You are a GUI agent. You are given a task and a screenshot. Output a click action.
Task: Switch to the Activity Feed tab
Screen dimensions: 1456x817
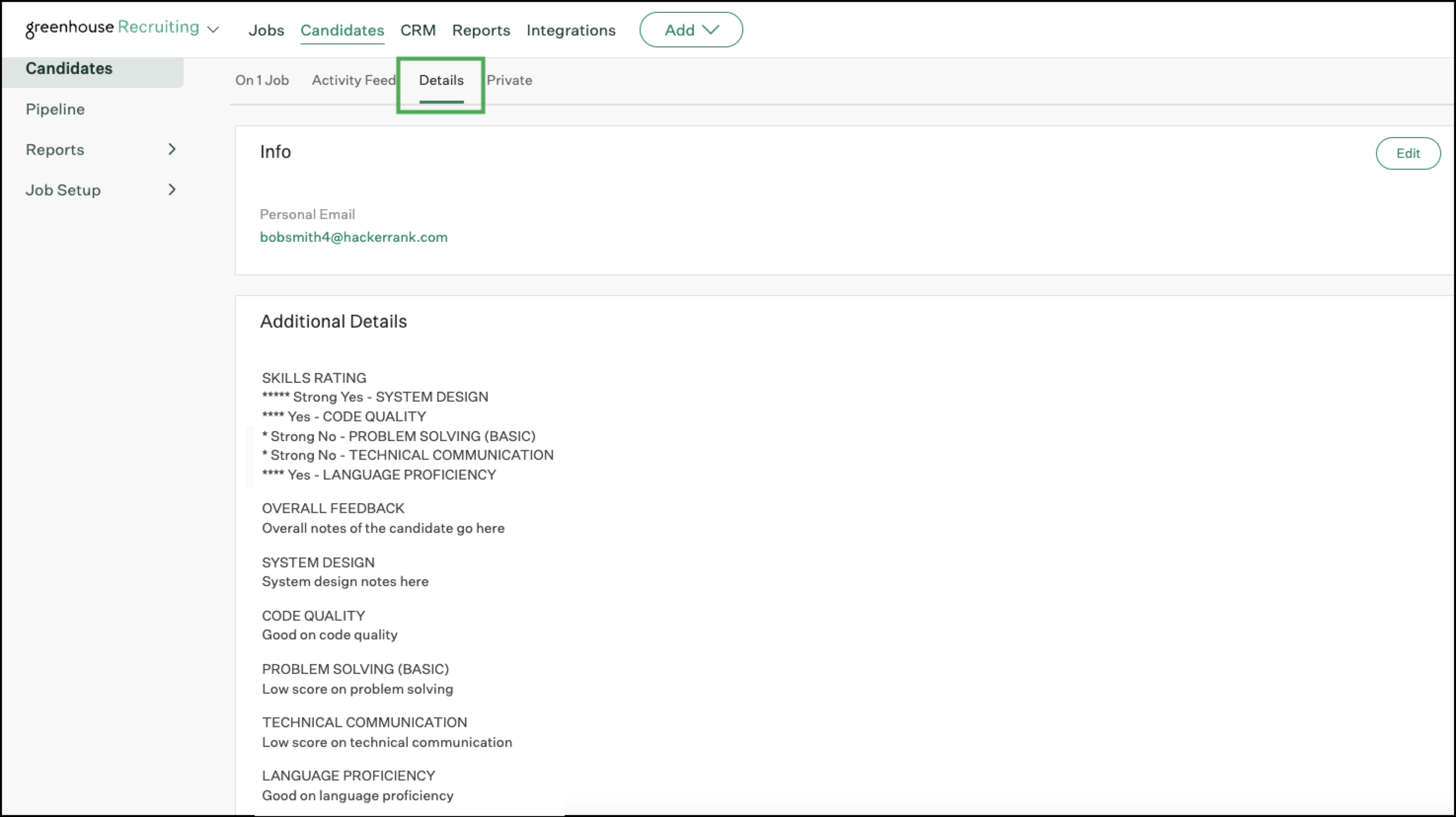[x=353, y=80]
